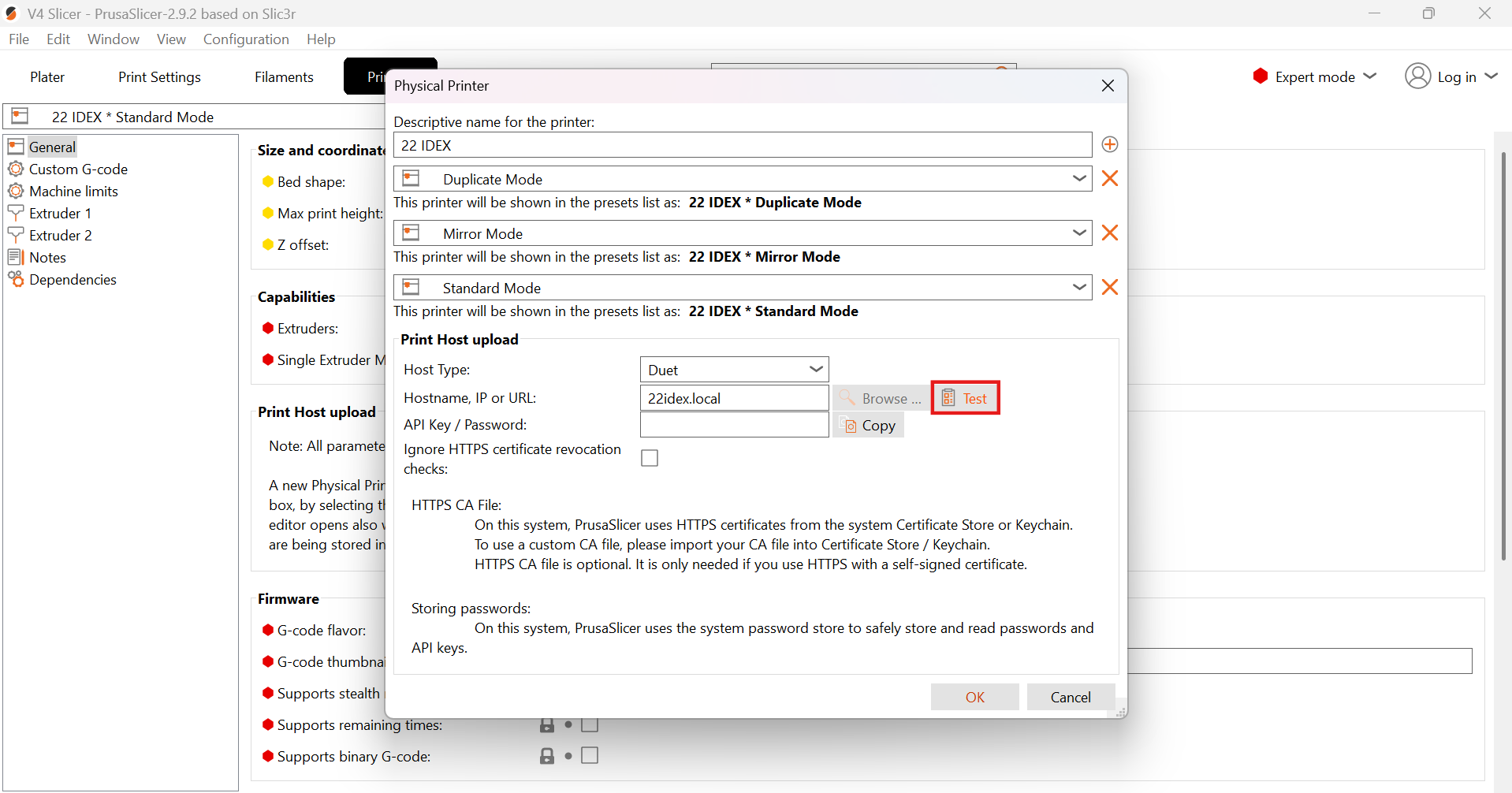1512x793 pixels.
Task: Close the Physical Printer dialog
Action: (1108, 85)
